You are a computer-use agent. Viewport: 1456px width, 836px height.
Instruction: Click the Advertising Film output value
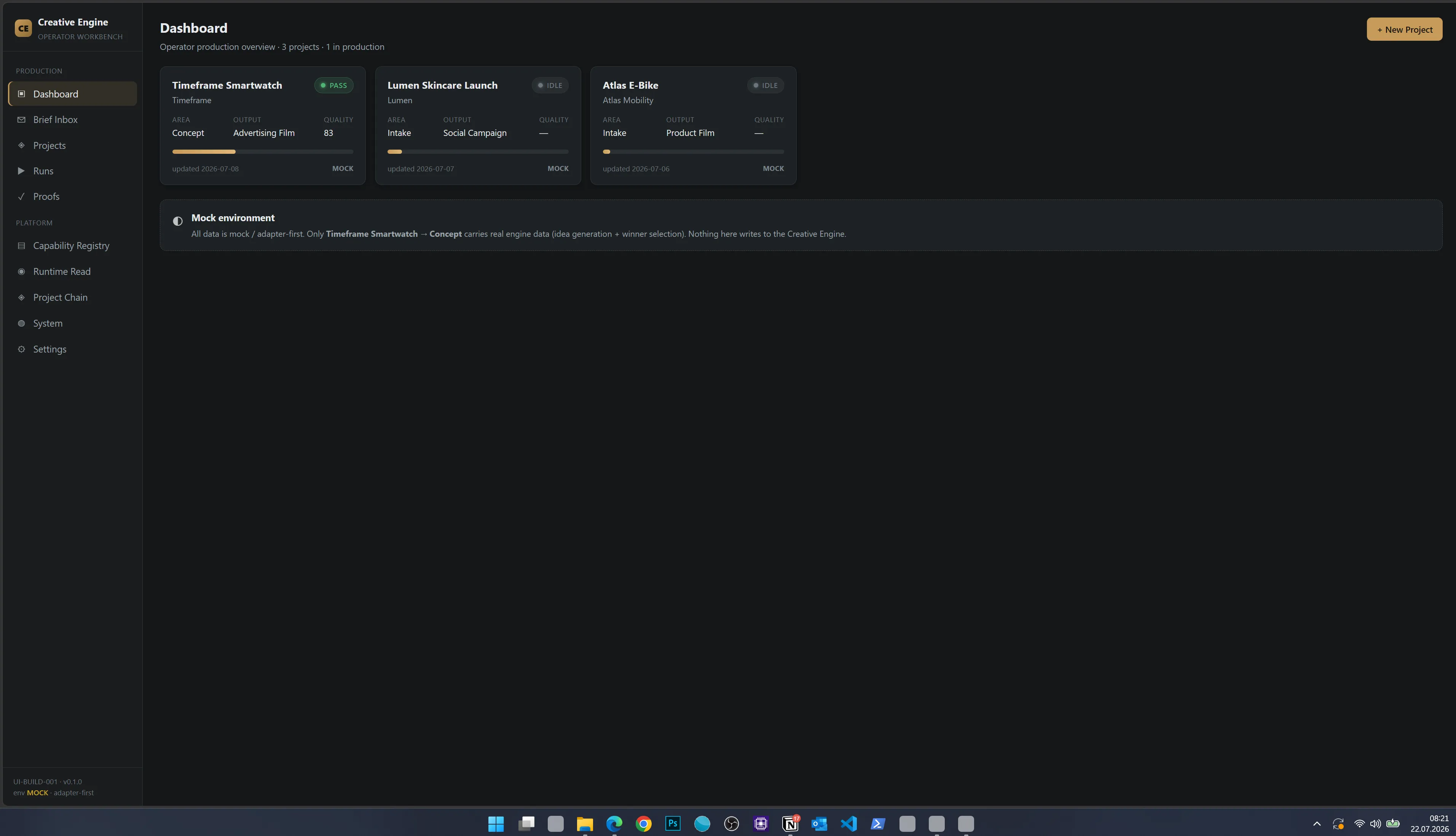pyautogui.click(x=263, y=132)
